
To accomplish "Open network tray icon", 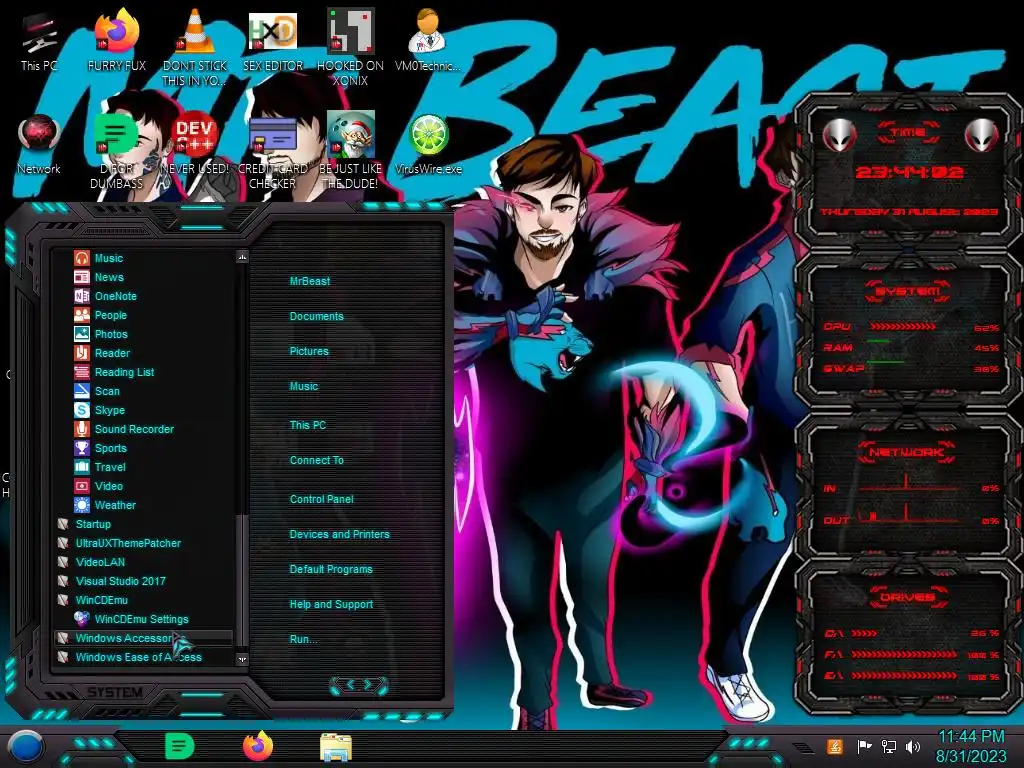I will click(889, 746).
